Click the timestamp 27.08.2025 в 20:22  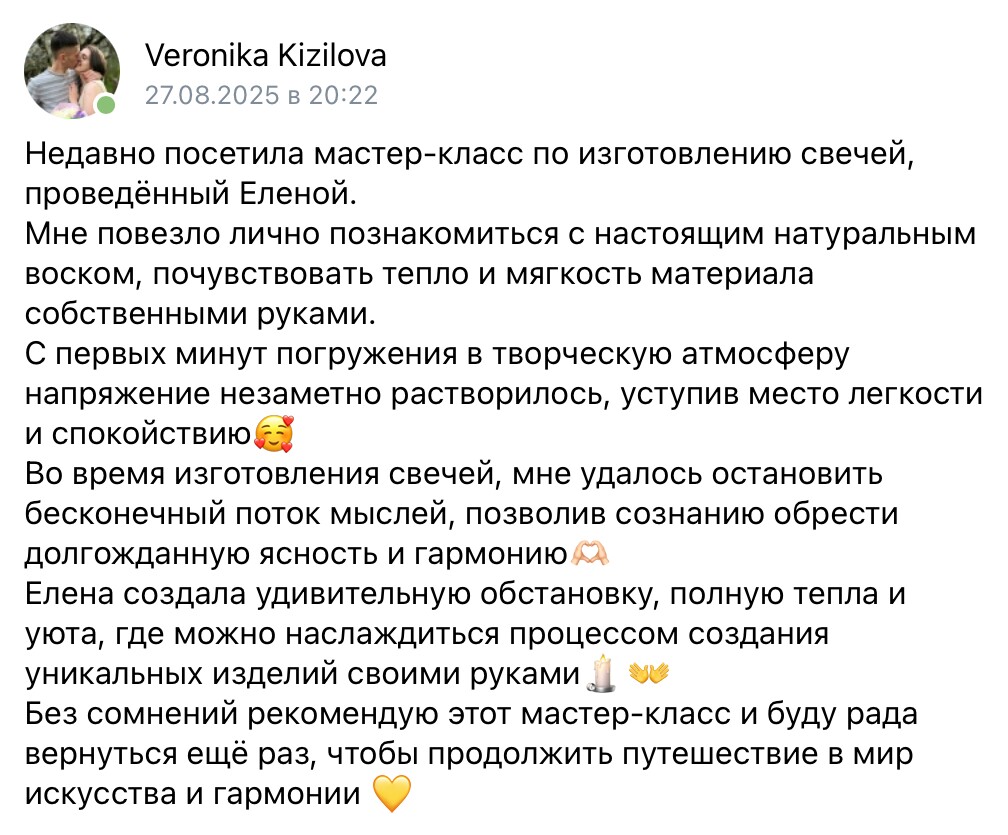(261, 95)
